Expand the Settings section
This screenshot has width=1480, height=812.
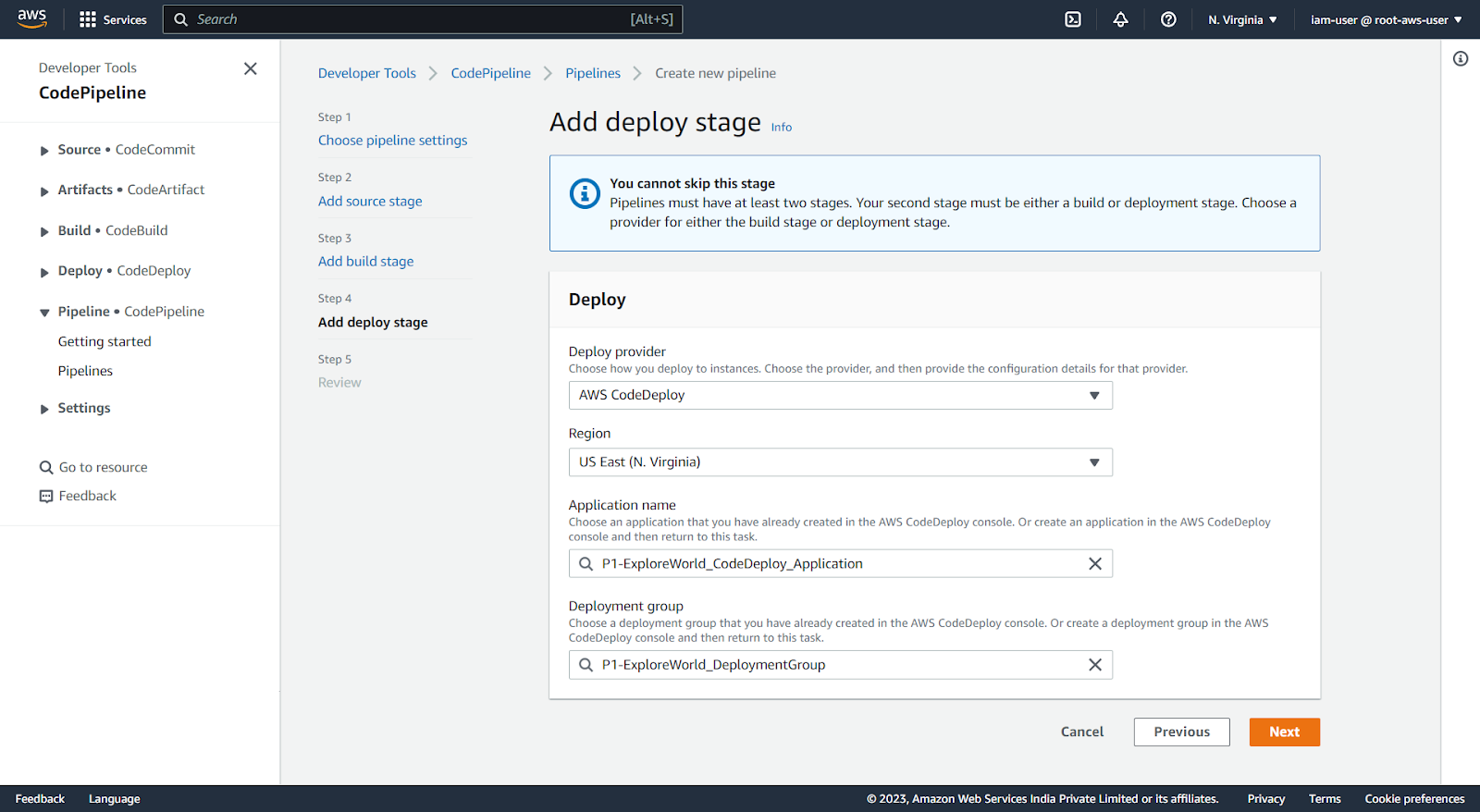point(43,409)
